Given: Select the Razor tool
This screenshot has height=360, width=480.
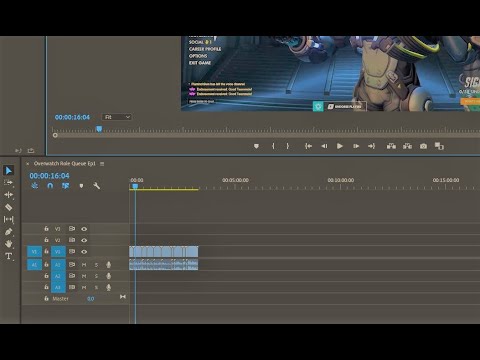Looking at the screenshot, I should (9, 207).
